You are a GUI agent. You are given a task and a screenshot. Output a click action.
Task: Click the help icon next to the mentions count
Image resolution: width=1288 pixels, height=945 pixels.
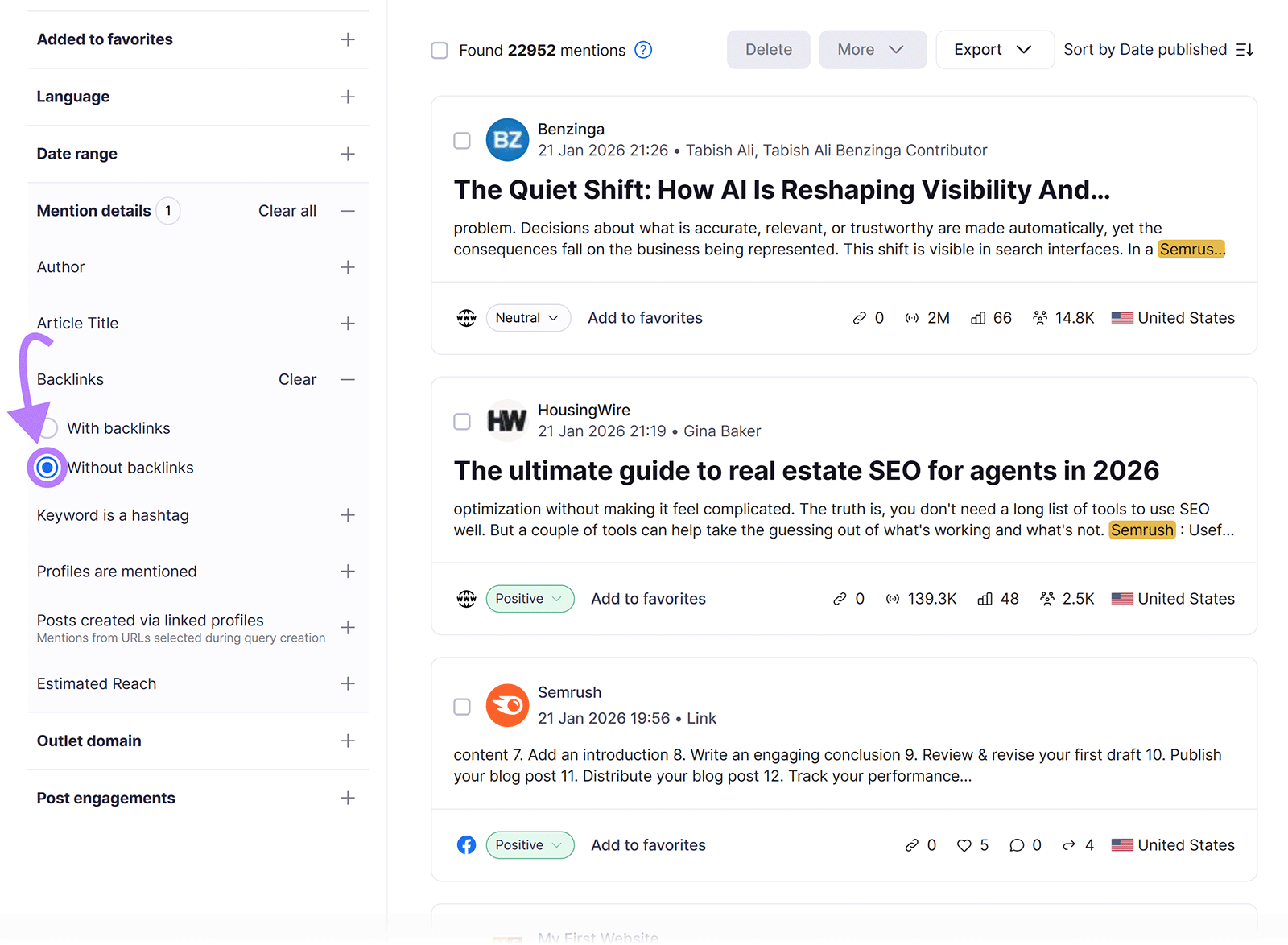pos(643,50)
